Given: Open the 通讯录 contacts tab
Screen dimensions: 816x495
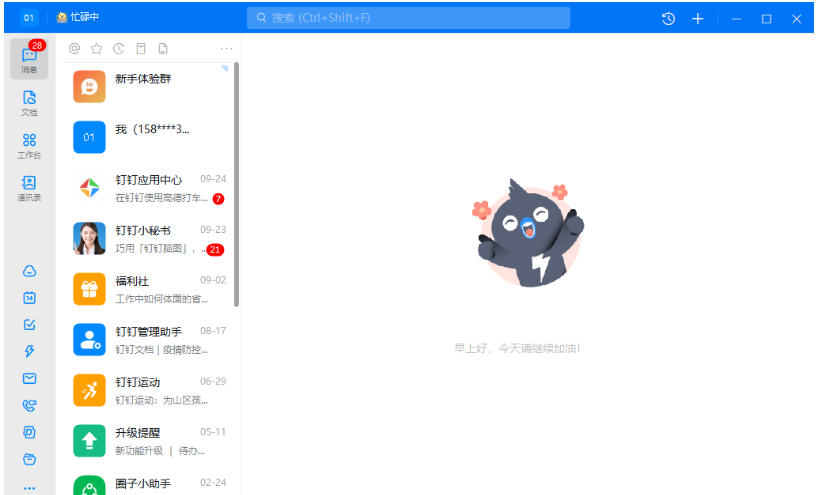Looking at the screenshot, I should click(29, 188).
